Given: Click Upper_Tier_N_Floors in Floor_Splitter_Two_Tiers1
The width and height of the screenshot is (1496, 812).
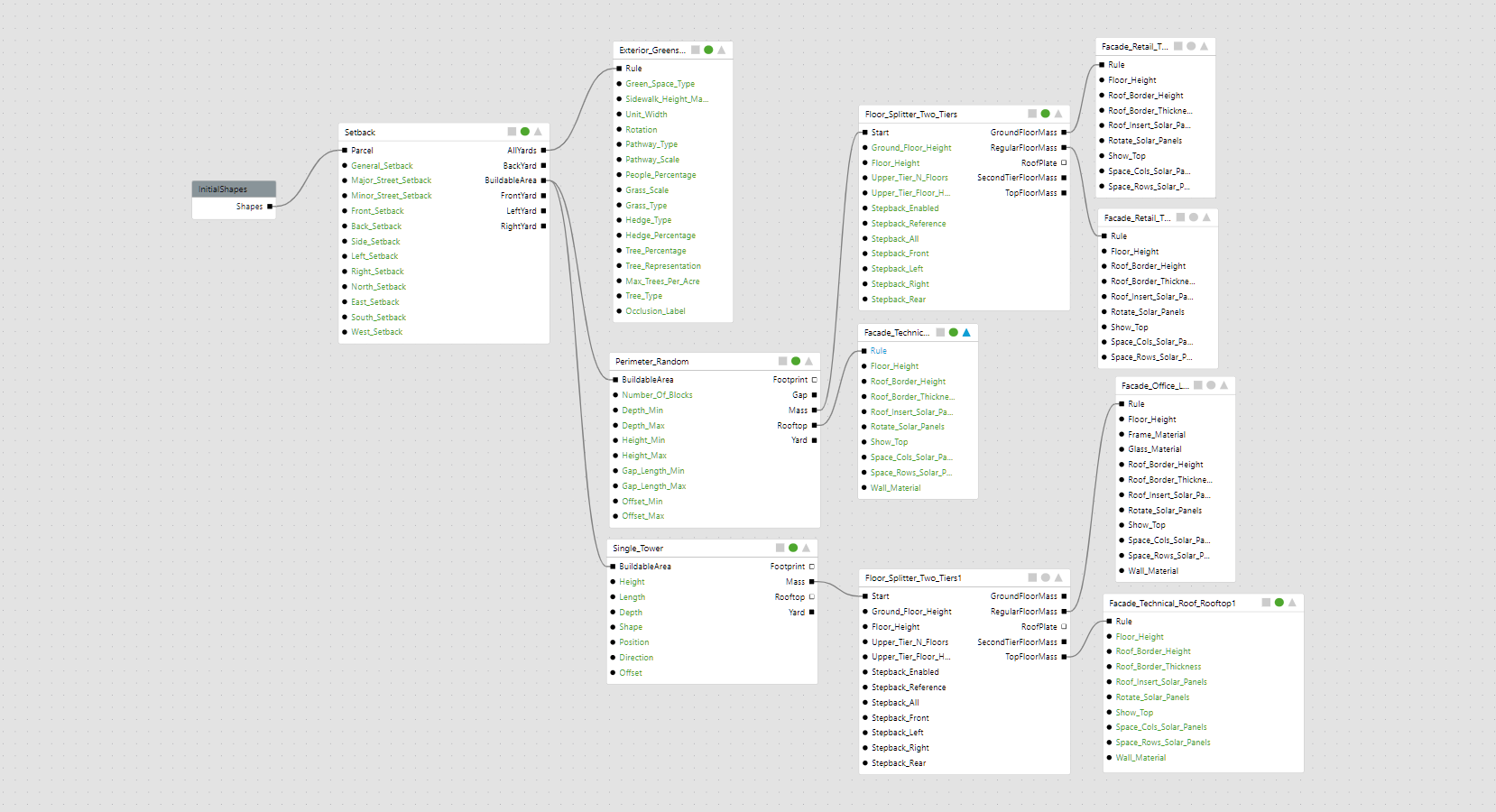Looking at the screenshot, I should (x=910, y=642).
